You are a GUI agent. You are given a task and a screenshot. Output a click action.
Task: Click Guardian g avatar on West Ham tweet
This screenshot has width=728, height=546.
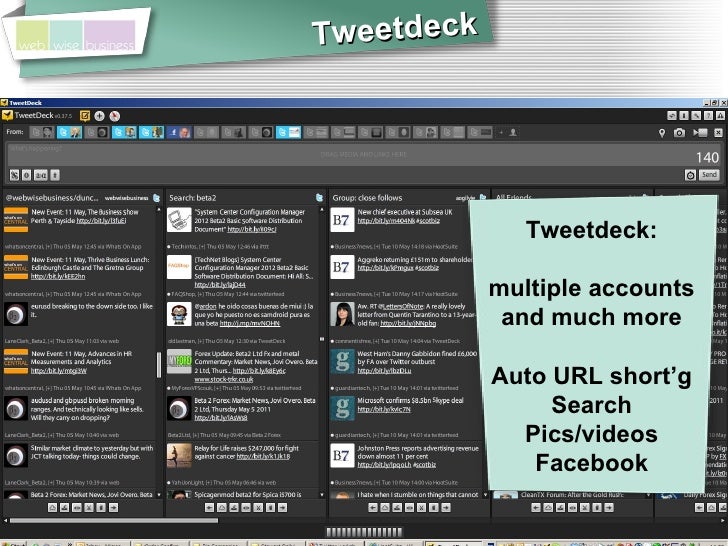[x=342, y=361]
